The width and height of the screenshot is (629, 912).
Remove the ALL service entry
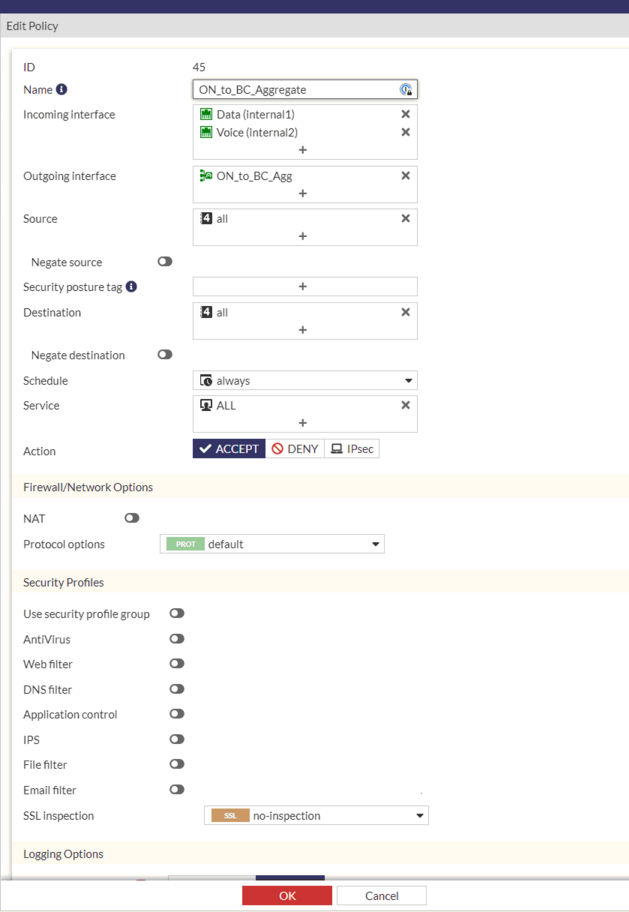pos(405,405)
